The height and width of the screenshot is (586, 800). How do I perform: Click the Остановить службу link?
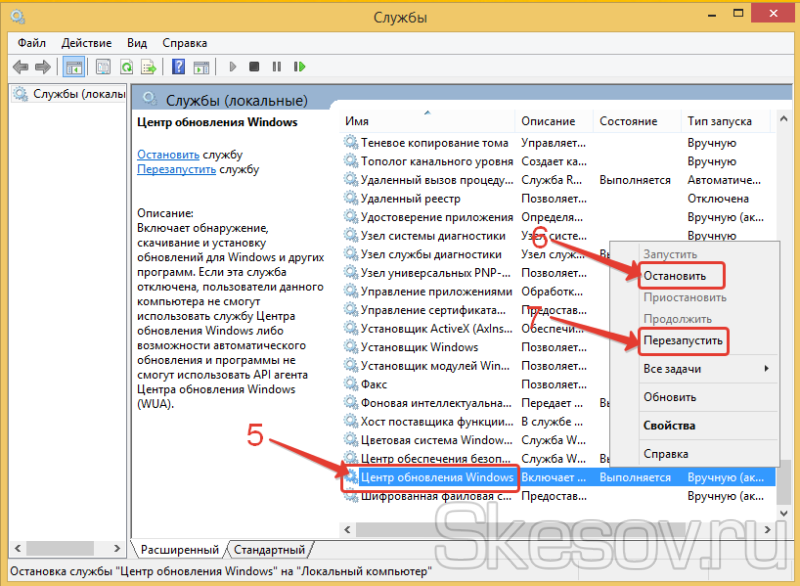(x=168, y=154)
